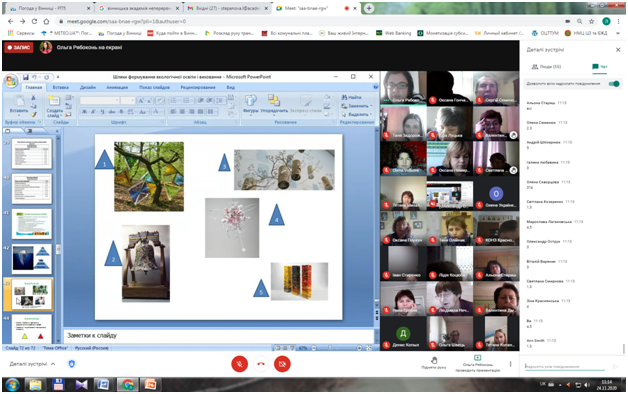Click Chrome home icon

[x=46, y=21]
